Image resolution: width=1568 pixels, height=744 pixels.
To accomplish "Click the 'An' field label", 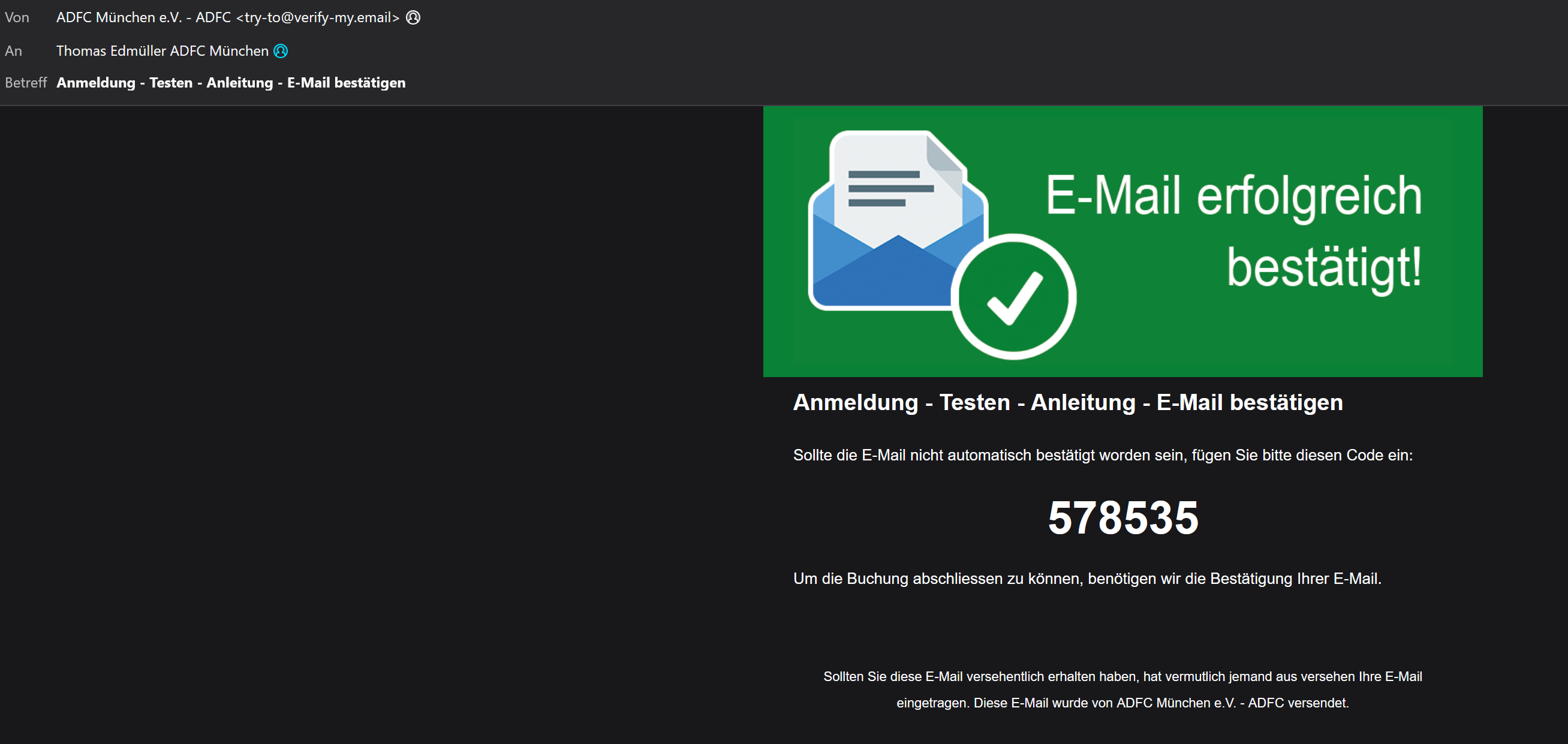I will pos(13,51).
